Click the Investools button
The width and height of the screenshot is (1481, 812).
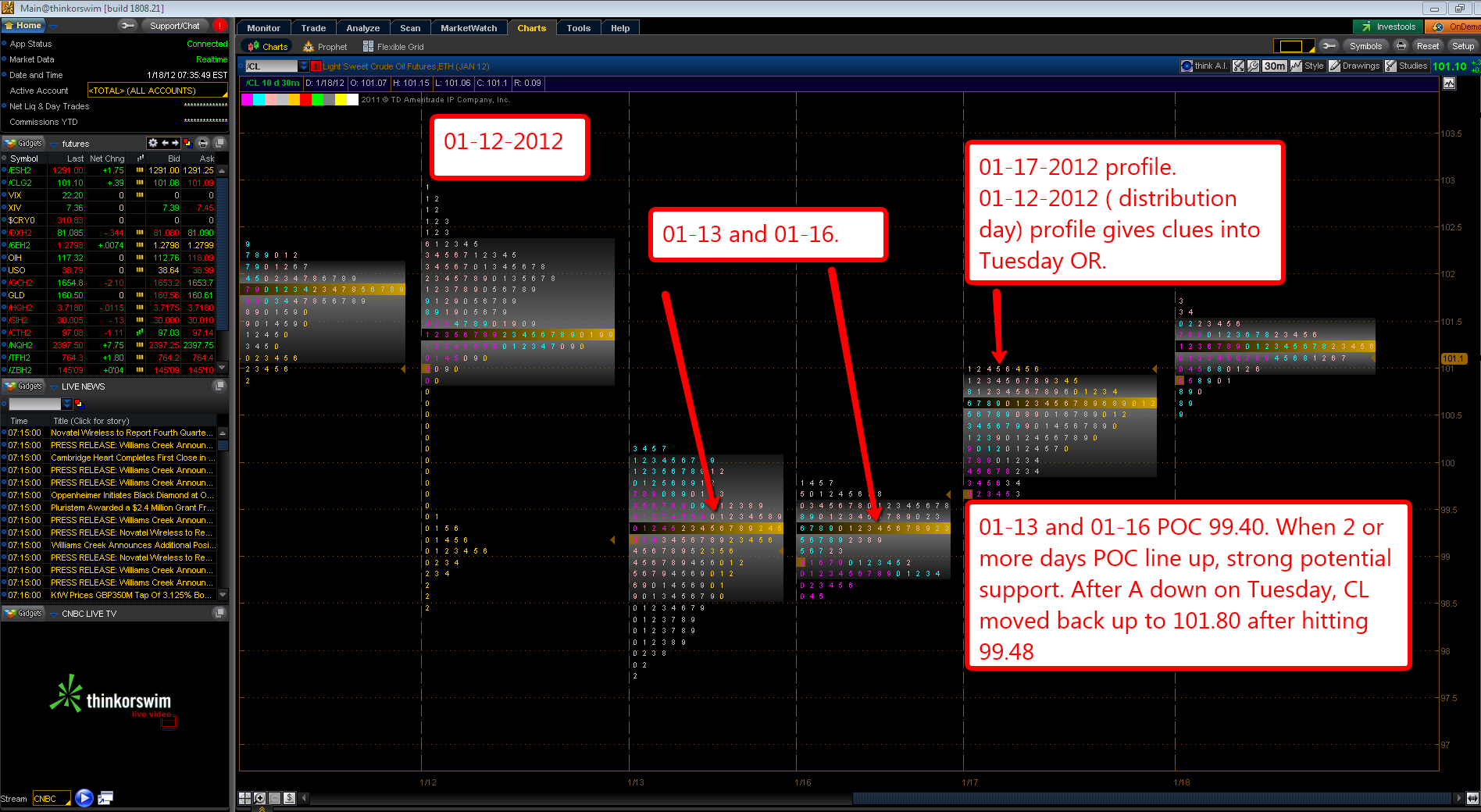1388,27
